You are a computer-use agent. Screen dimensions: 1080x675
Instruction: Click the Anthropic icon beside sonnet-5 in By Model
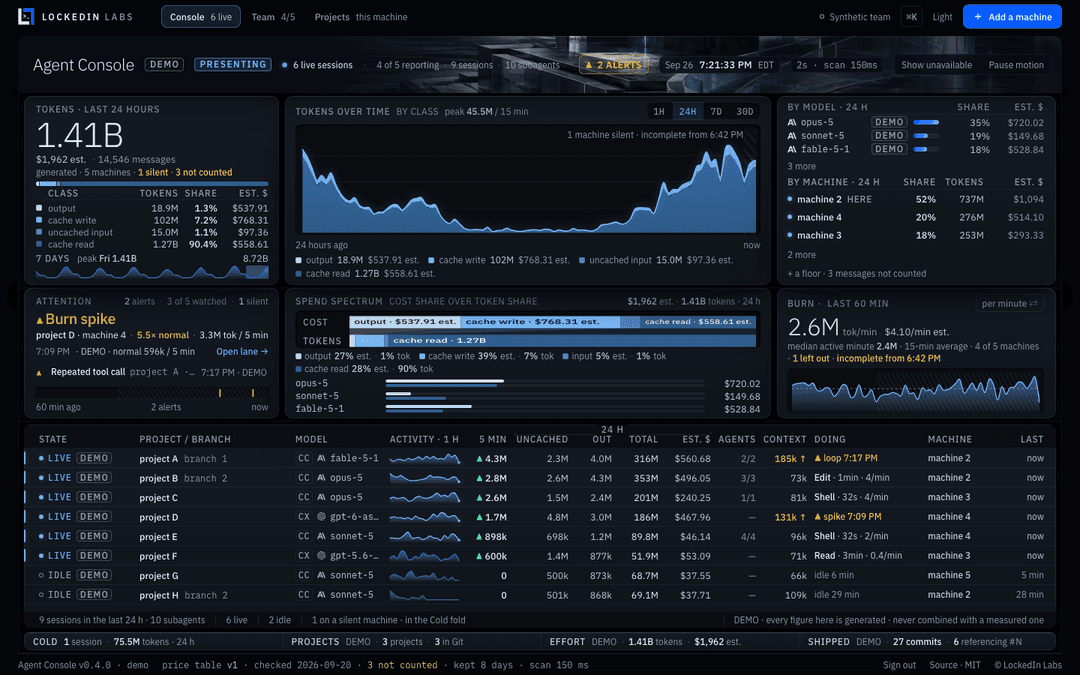coord(792,136)
